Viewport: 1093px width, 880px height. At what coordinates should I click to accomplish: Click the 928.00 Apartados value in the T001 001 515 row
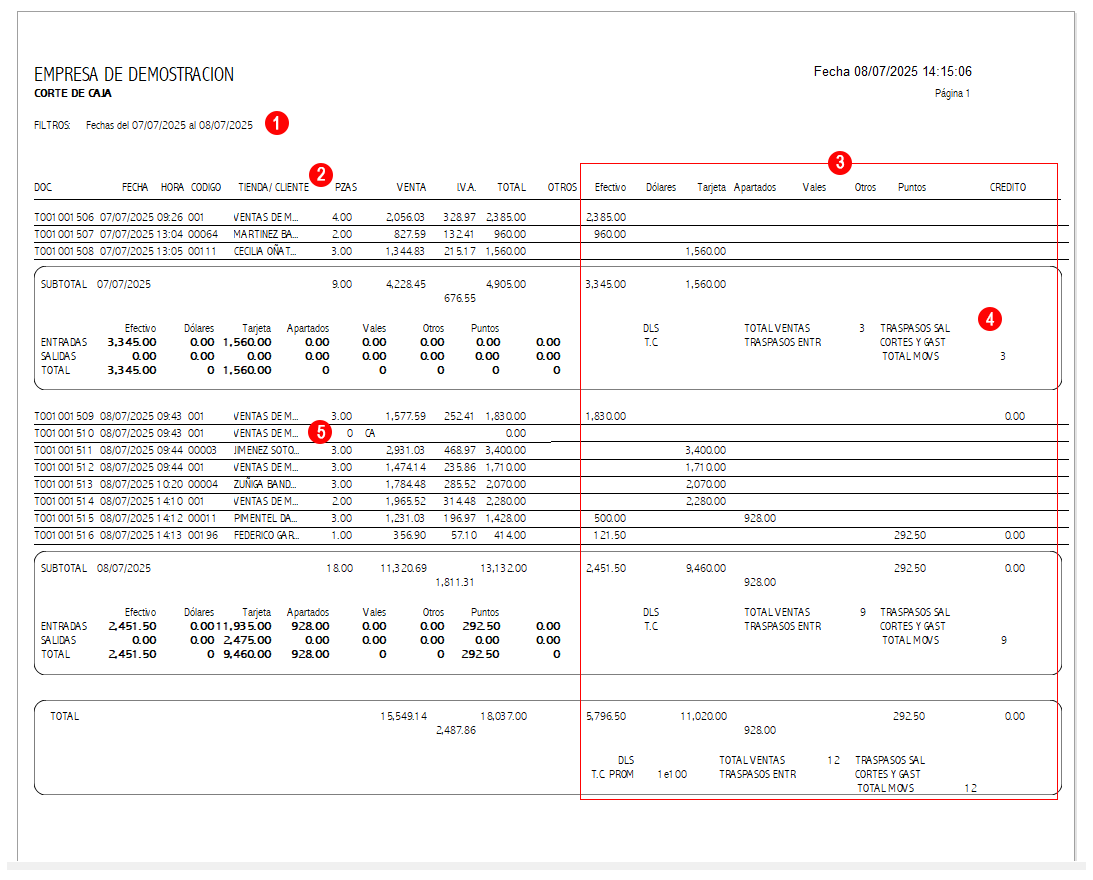click(x=760, y=518)
